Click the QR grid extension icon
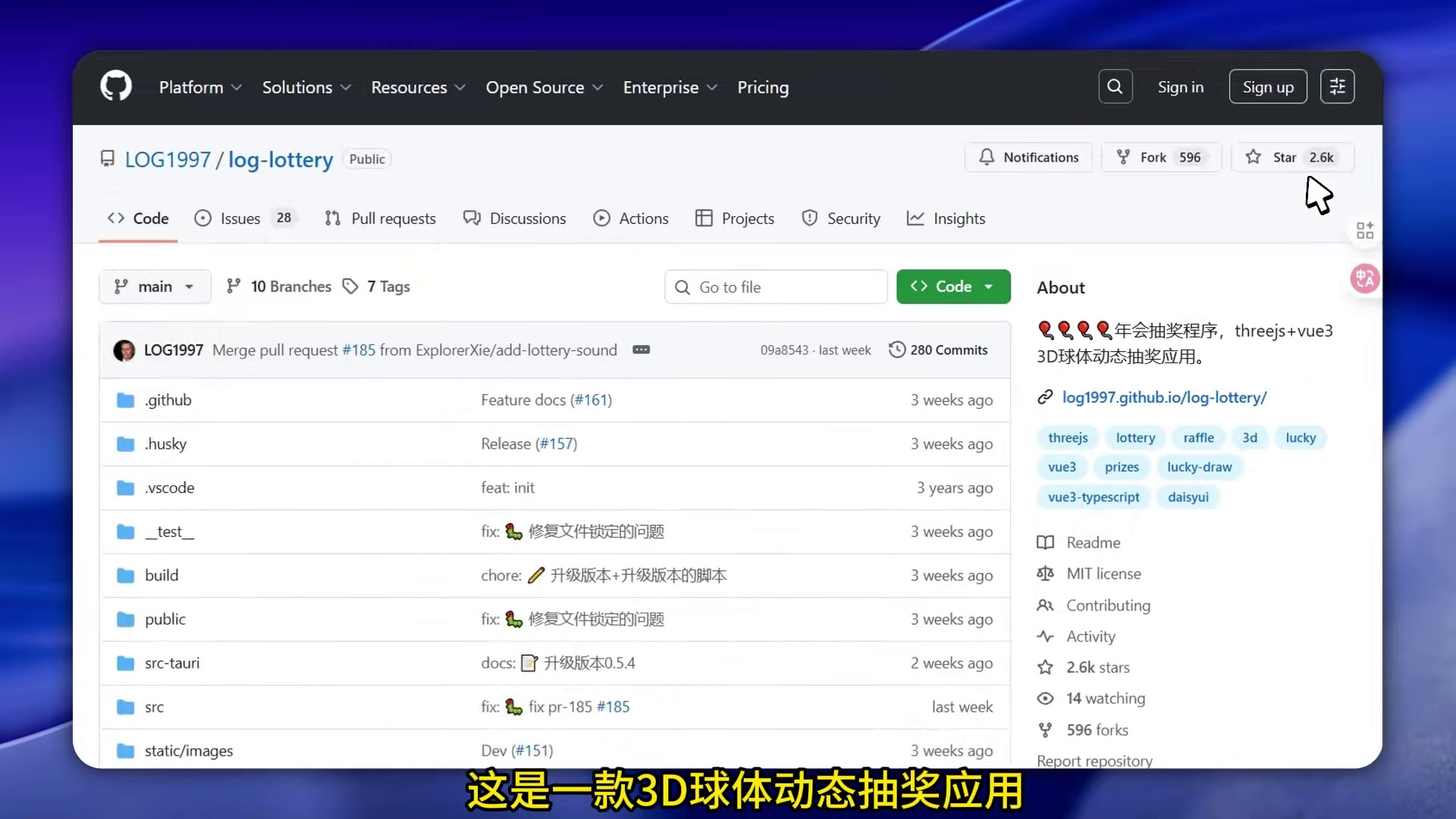 1364,231
